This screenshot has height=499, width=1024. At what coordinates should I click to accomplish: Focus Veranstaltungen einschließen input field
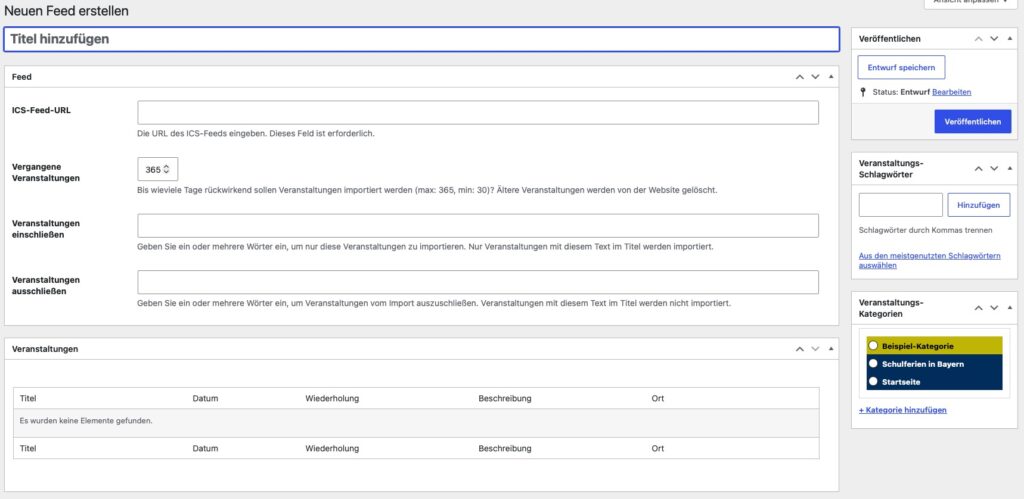click(x=477, y=225)
